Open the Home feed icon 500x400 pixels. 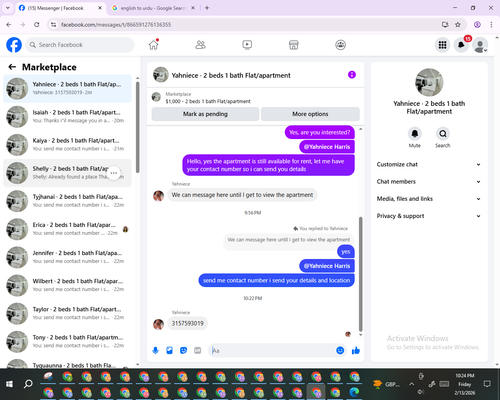point(153,45)
